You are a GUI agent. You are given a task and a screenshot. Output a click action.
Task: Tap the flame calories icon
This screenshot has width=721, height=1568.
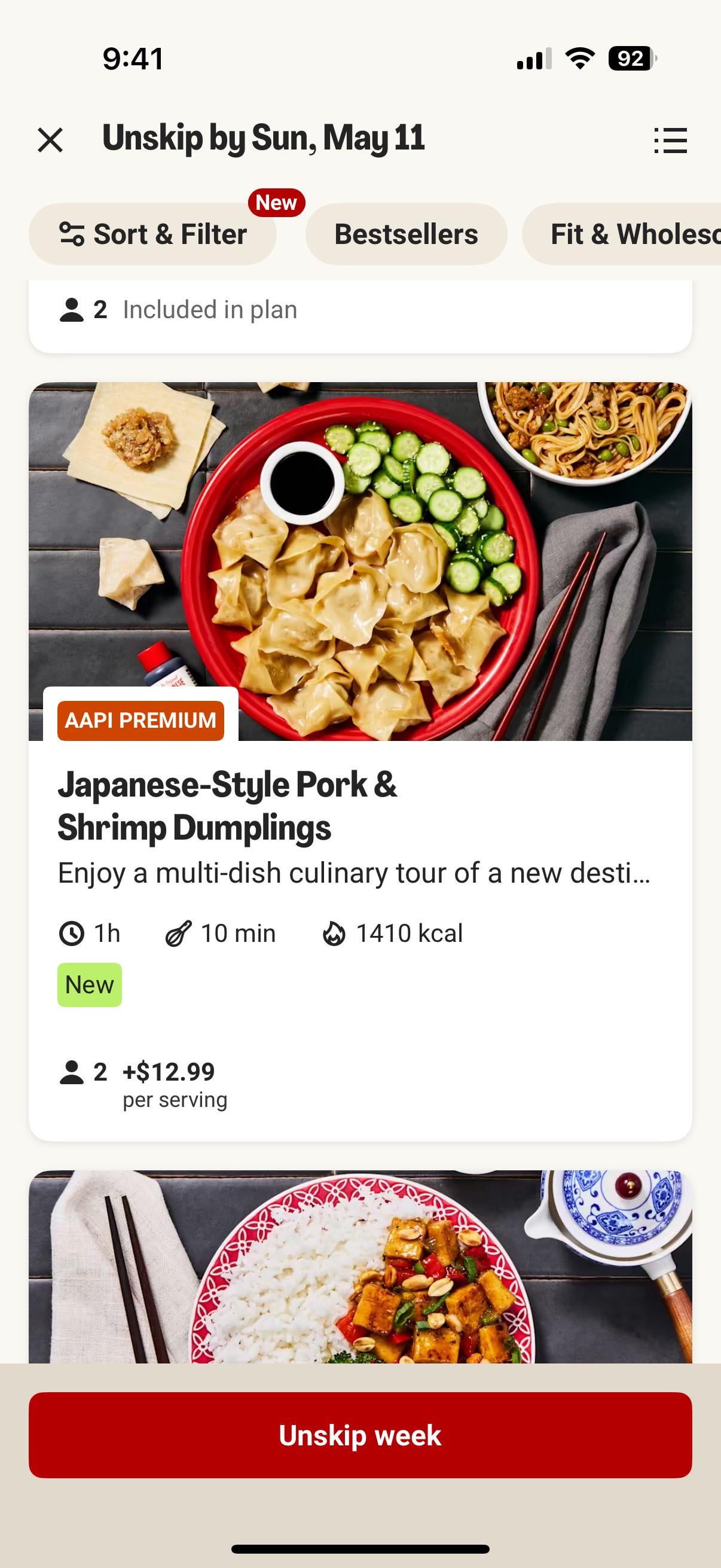[334, 934]
